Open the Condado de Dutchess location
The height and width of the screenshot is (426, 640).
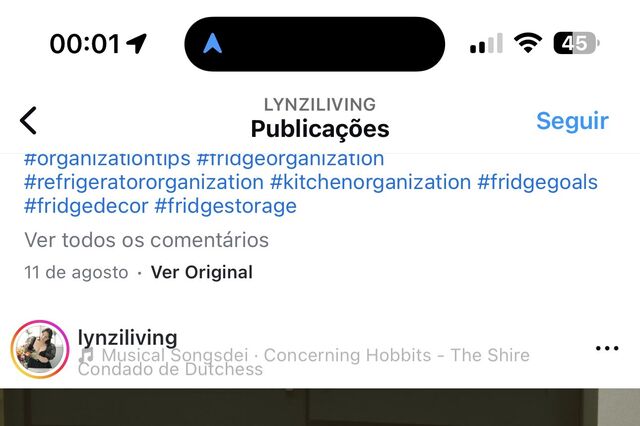[x=171, y=369]
